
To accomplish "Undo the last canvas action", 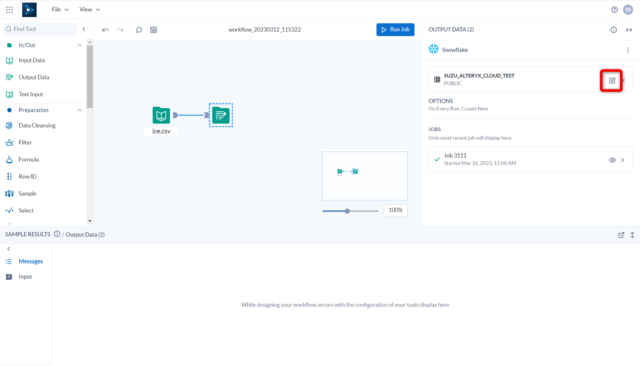I will pyautogui.click(x=105, y=30).
